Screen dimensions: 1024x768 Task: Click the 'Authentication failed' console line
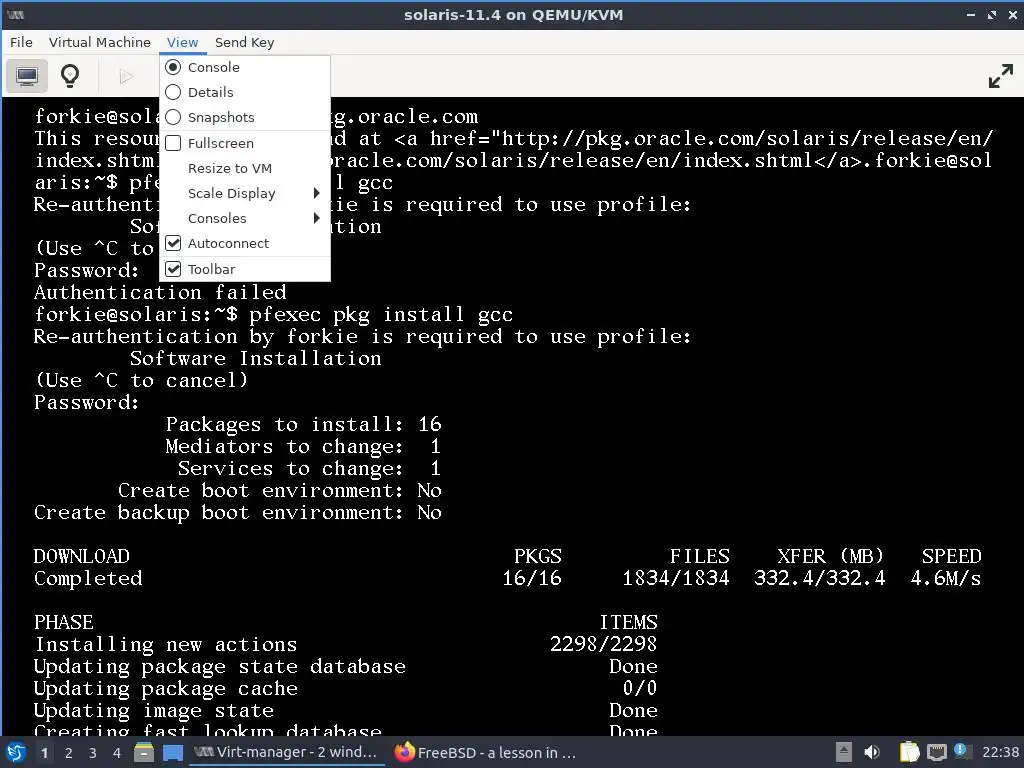(x=160, y=292)
